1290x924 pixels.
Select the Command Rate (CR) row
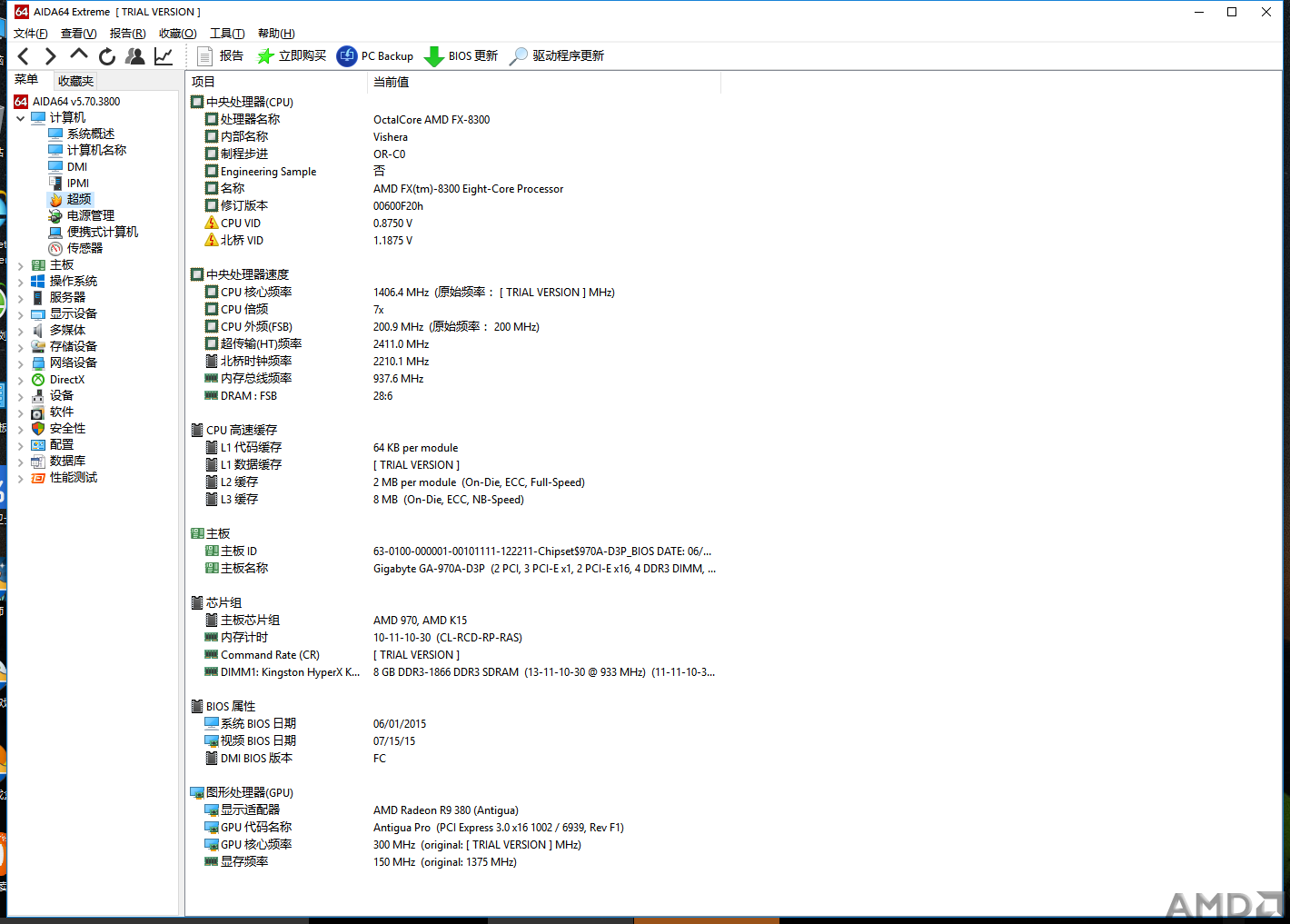click(454, 654)
